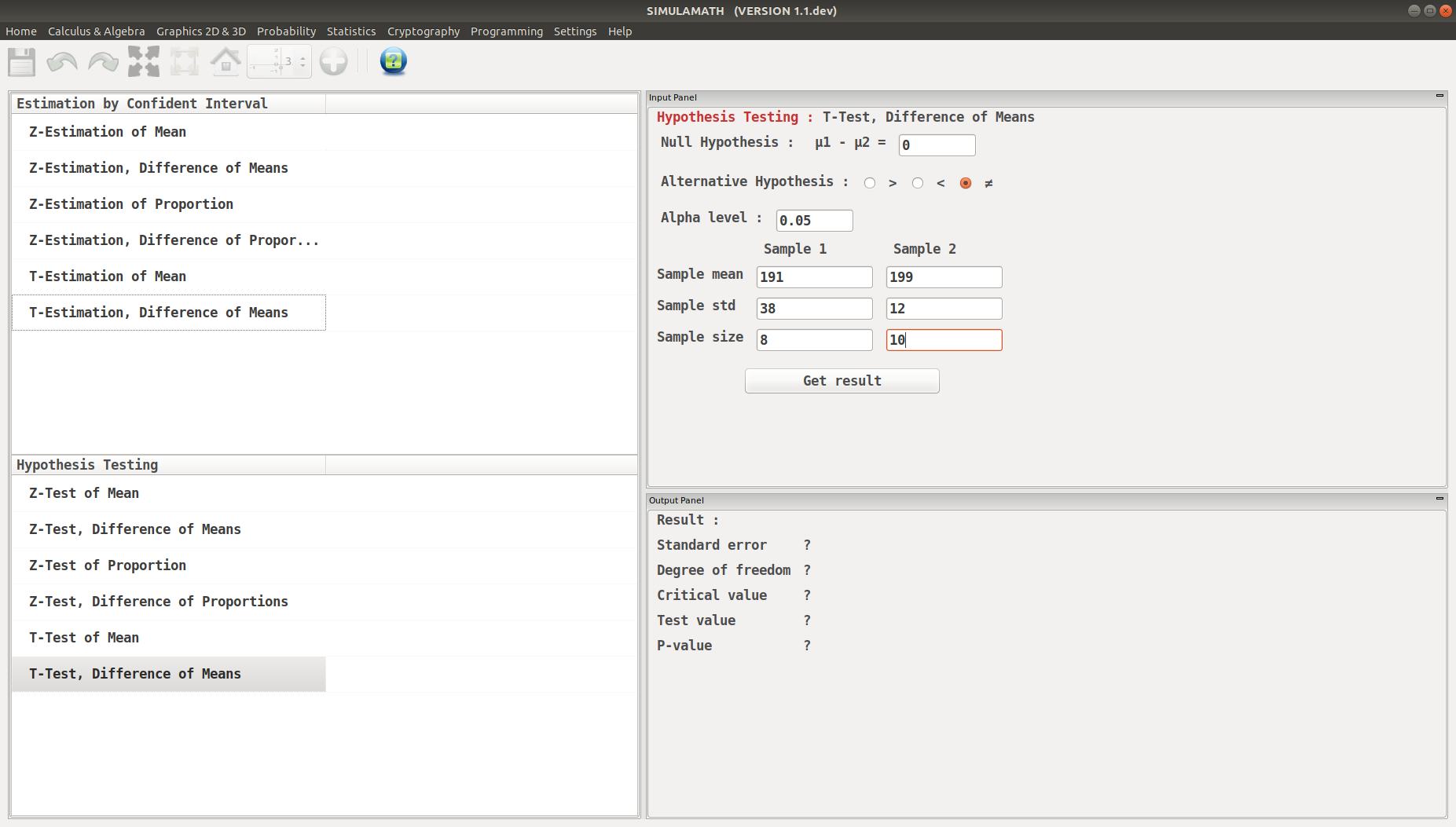Viewport: 1456px width, 827px height.
Task: Open the Home menu
Action: [21, 31]
